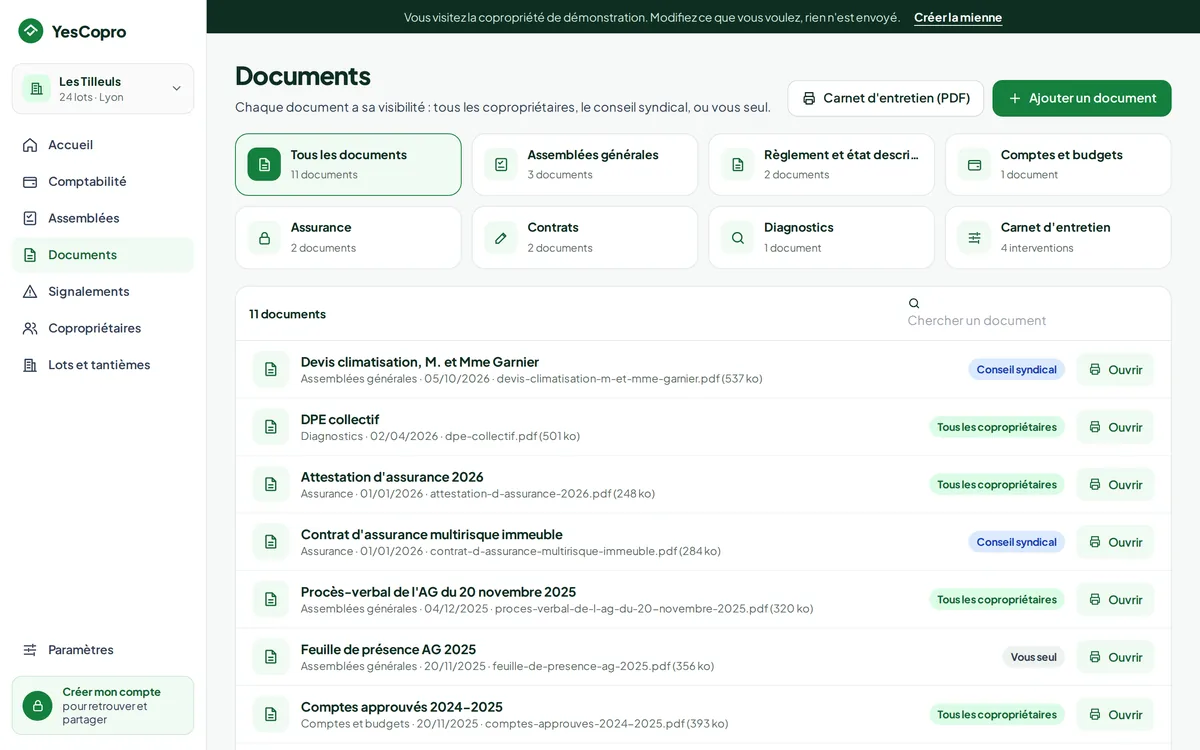Viewport: 1200px width, 750px height.
Task: Click file icon of Contrat d'assurance multirisque row
Action: click(x=271, y=542)
